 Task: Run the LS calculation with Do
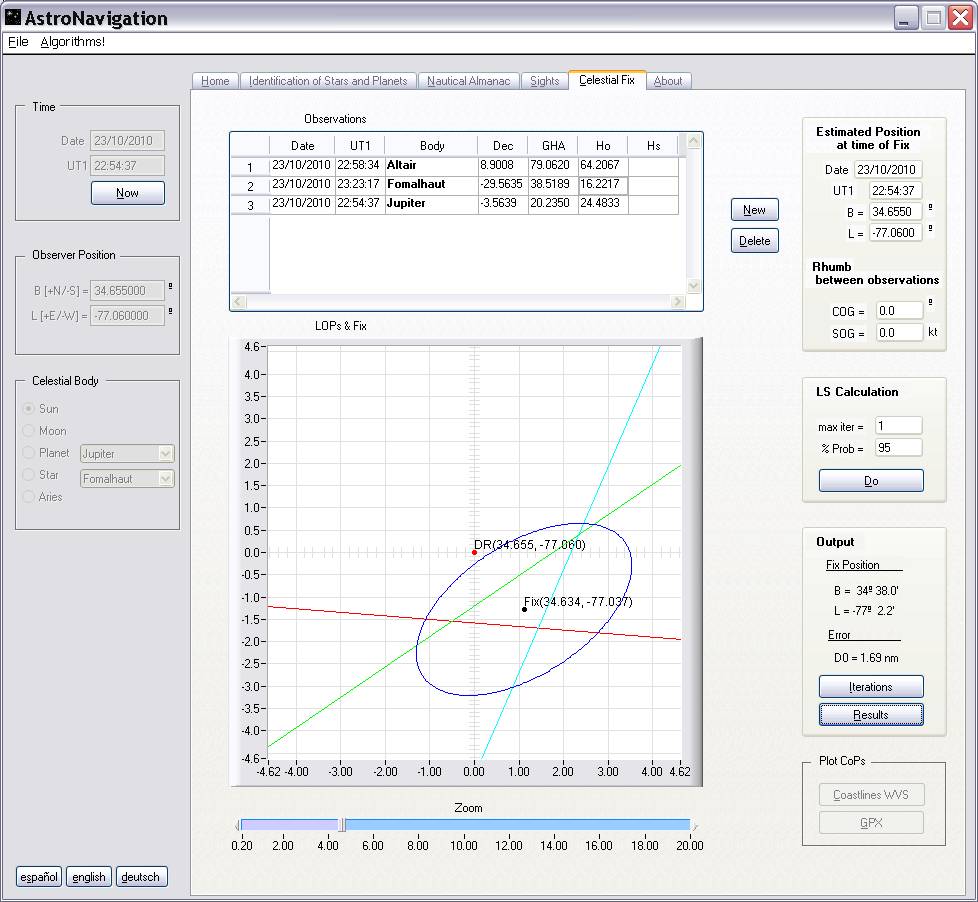pyautogui.click(x=870, y=481)
